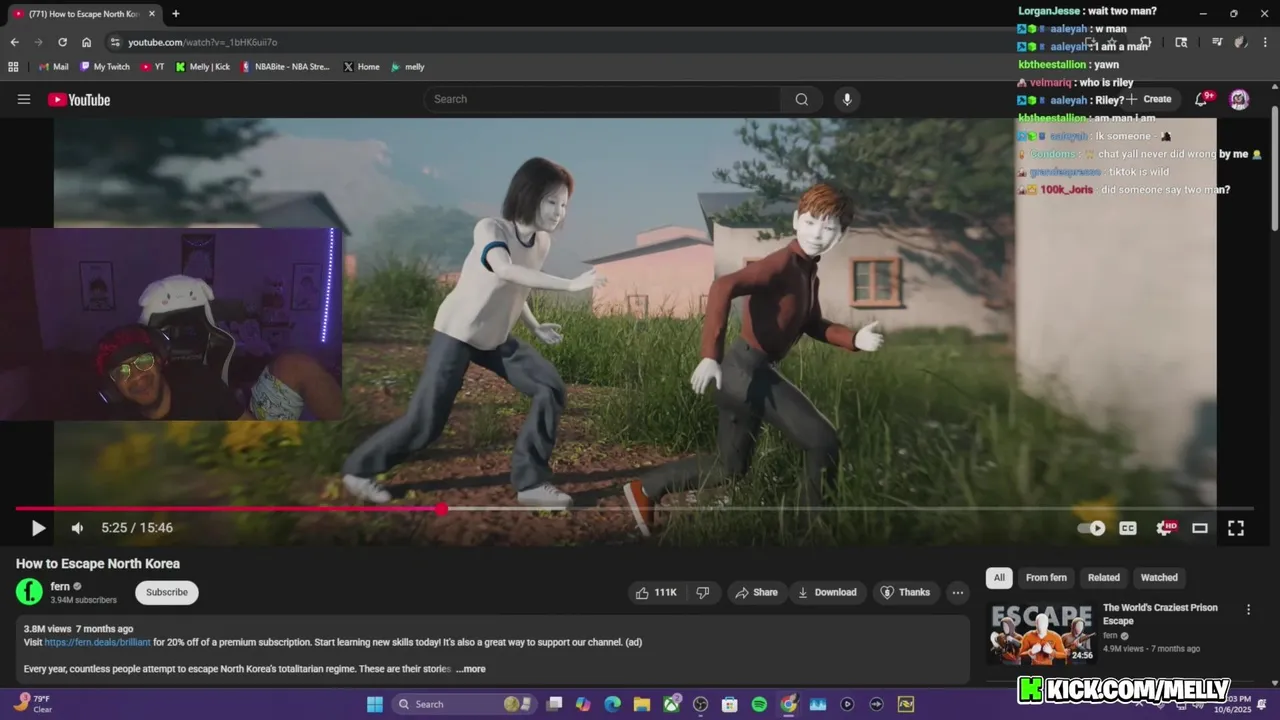The width and height of the screenshot is (1280, 720).
Task: Open the weather widget showing 79°F
Action: point(33,703)
